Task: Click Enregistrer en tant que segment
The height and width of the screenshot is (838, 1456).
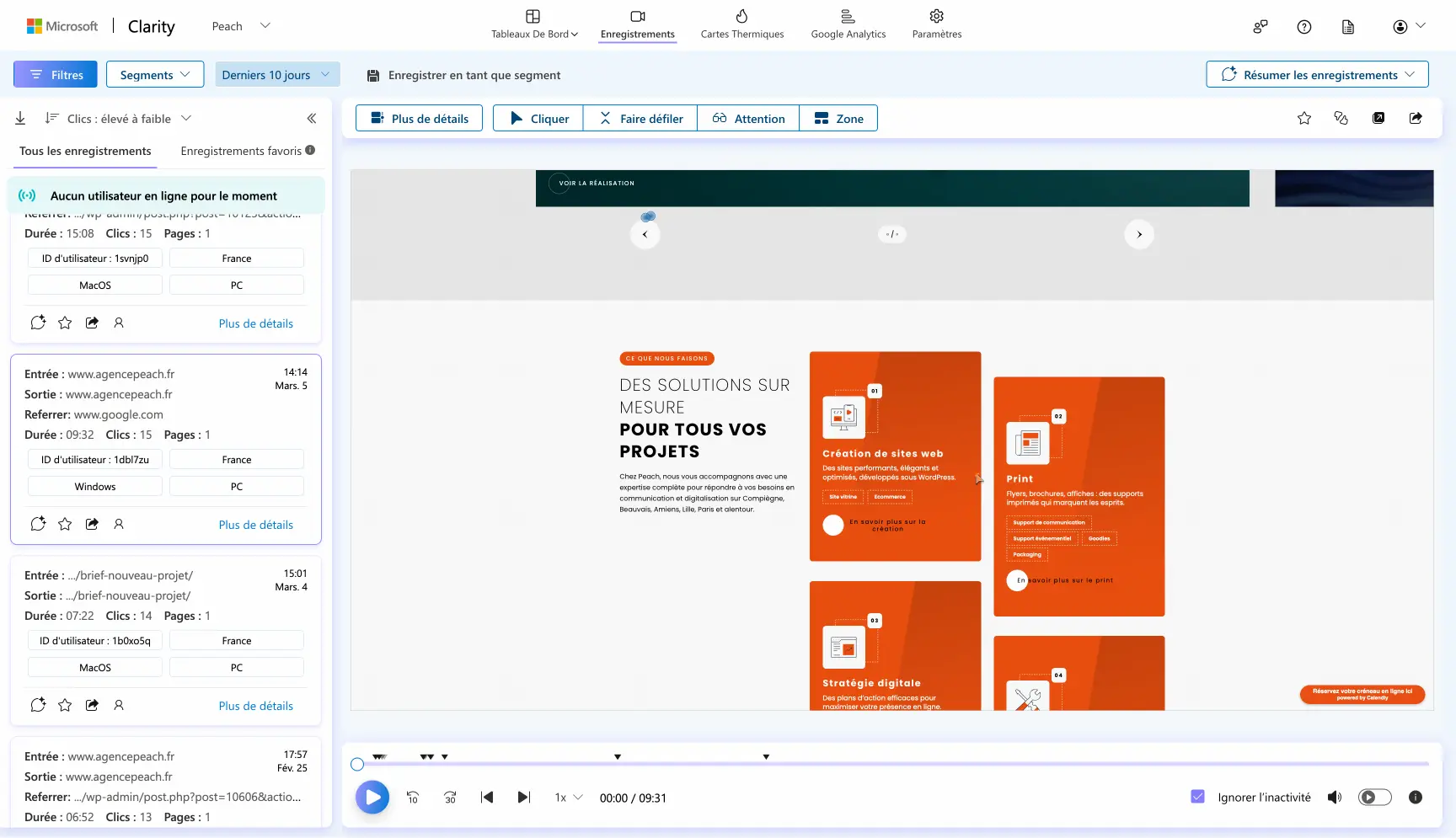Action: pyautogui.click(x=464, y=75)
